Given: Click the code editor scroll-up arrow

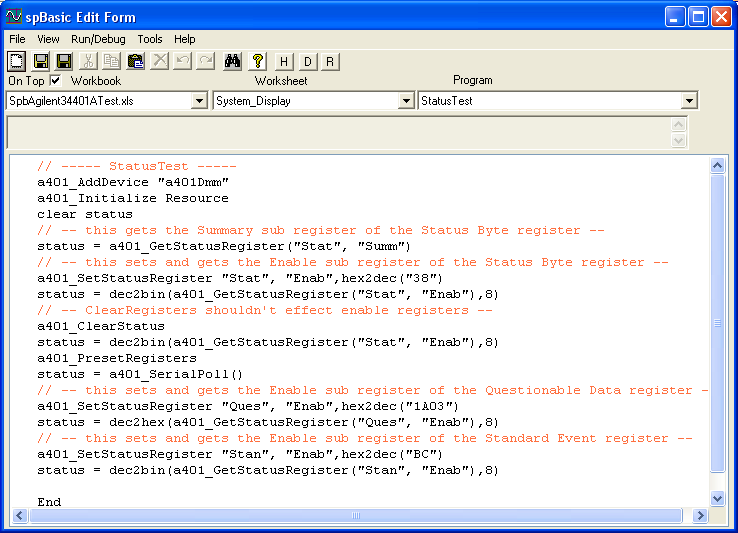Looking at the screenshot, I should (x=717, y=165).
